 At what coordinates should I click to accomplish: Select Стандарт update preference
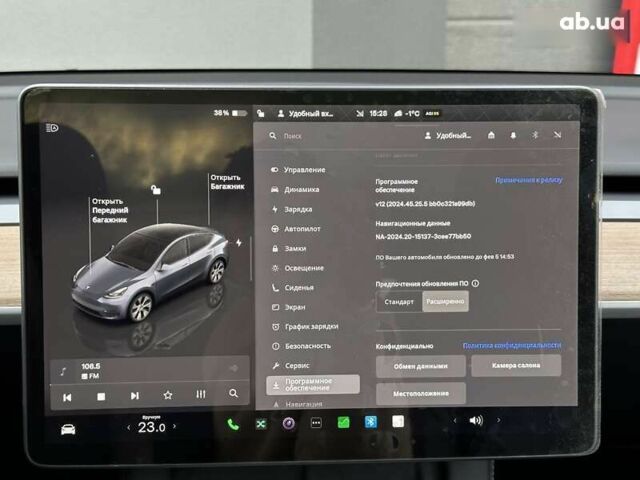pos(399,302)
